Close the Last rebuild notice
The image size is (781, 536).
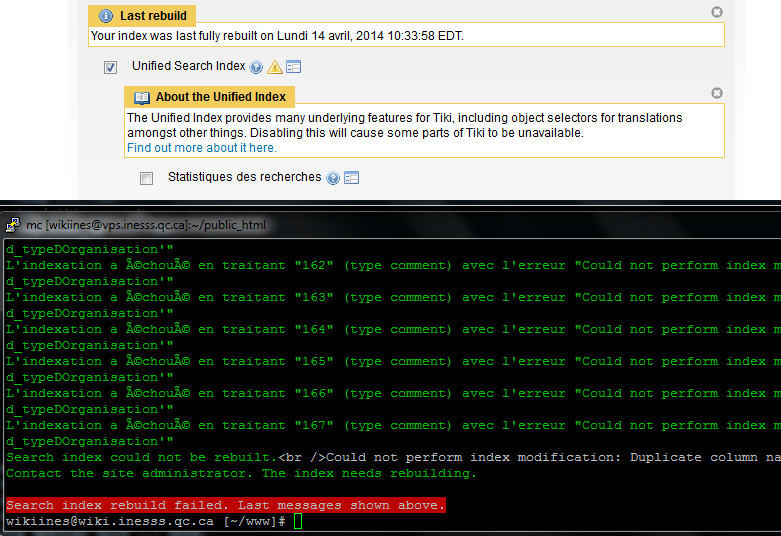click(x=717, y=12)
